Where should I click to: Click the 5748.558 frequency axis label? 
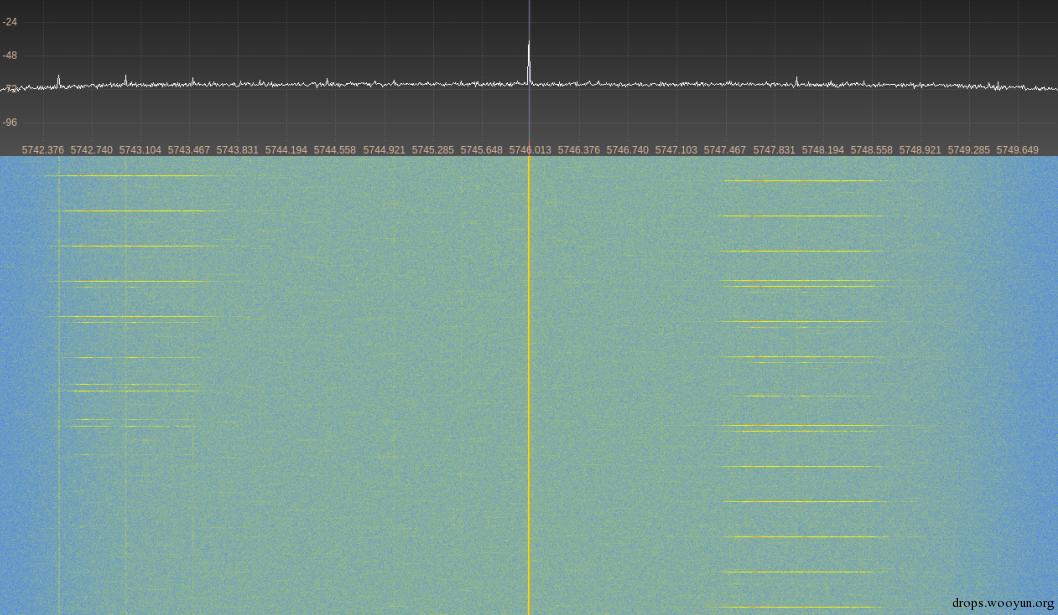click(x=871, y=150)
